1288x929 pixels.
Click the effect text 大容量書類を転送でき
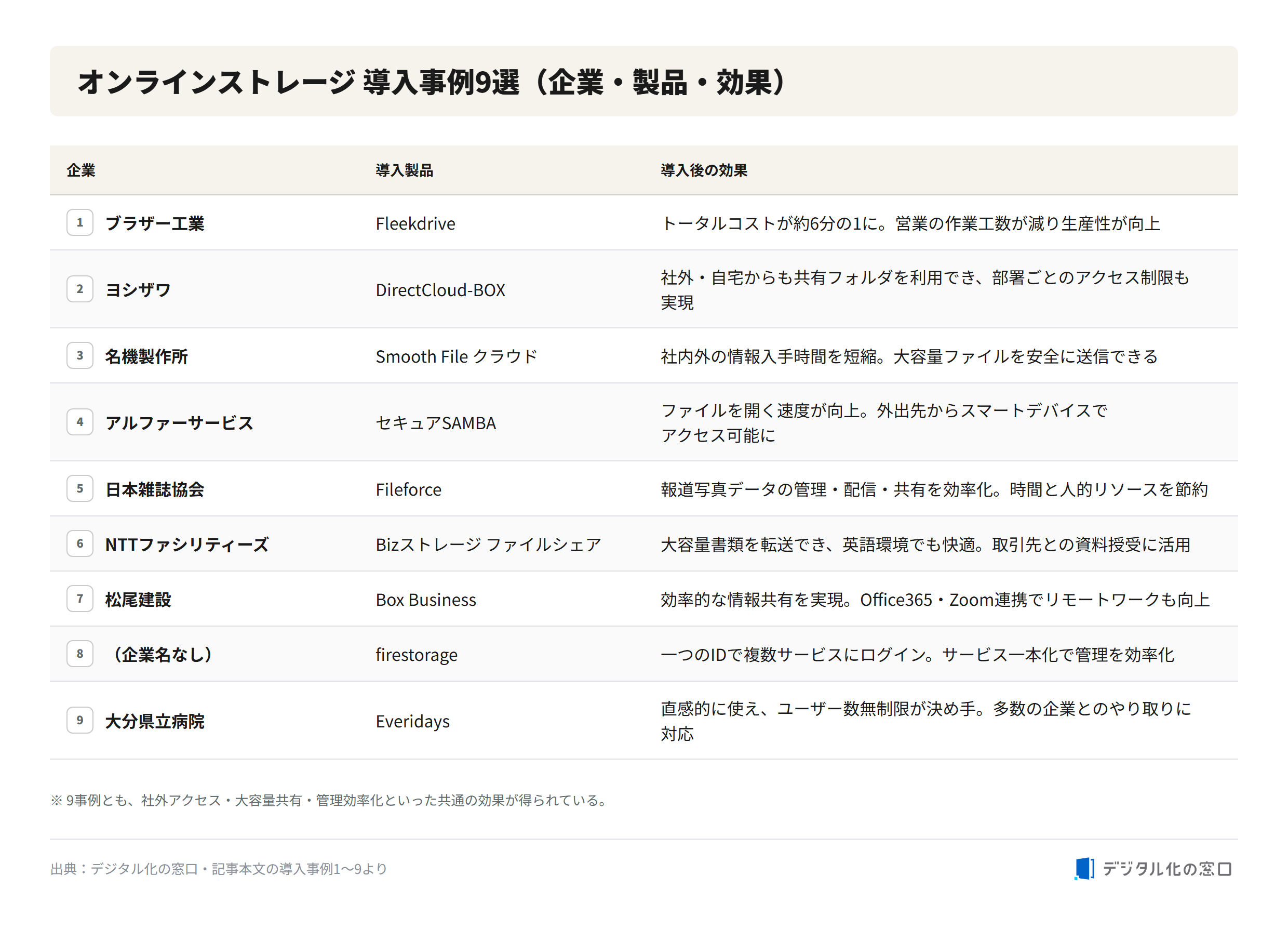pyautogui.click(x=743, y=545)
